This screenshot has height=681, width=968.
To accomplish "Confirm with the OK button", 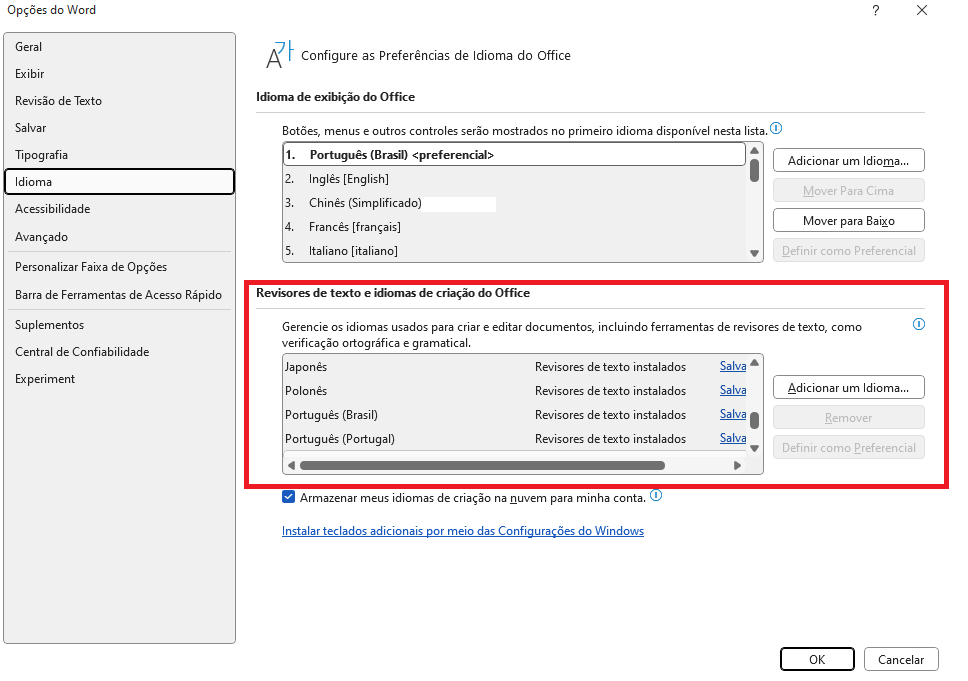I will tap(817, 659).
